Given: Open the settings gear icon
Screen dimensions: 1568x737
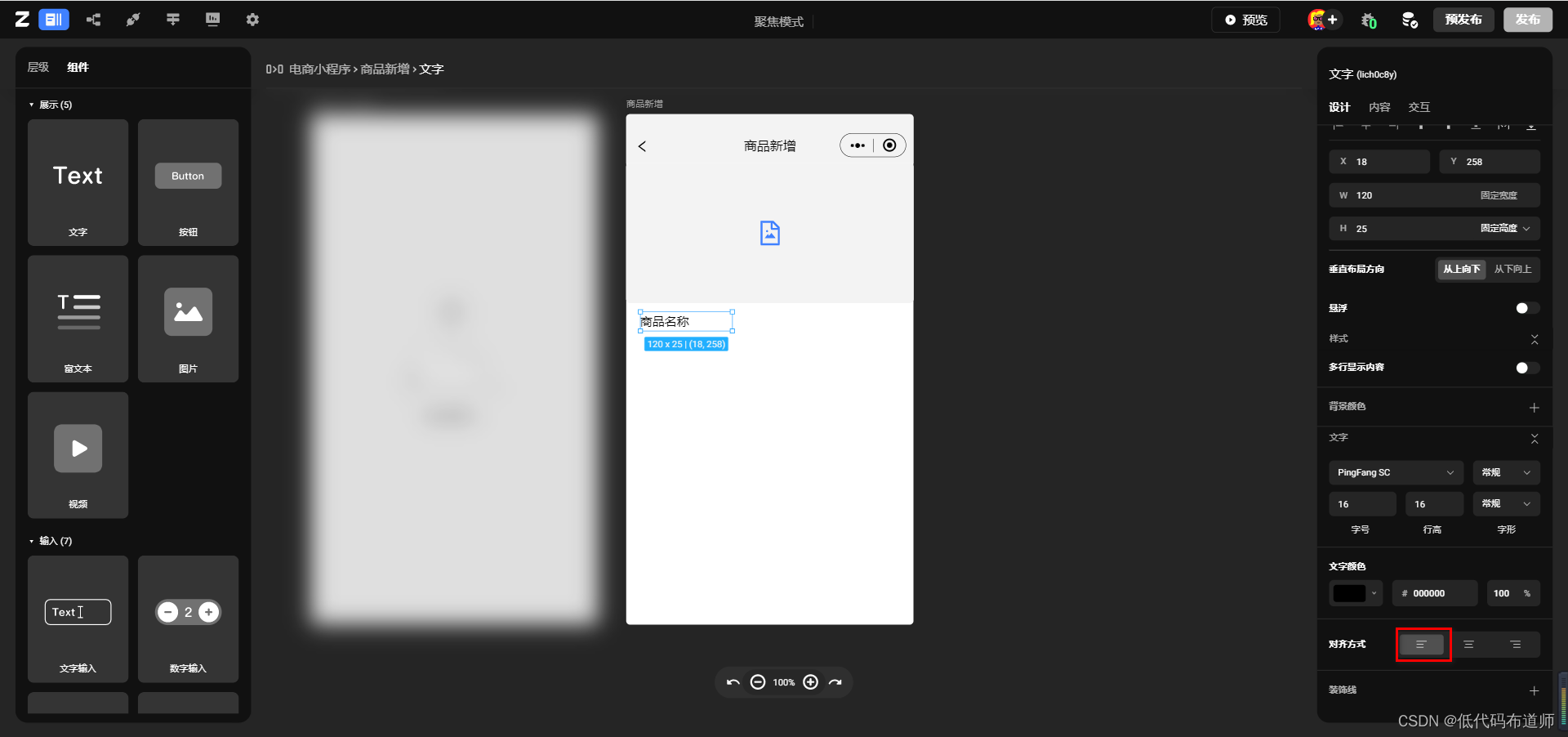Looking at the screenshot, I should click(252, 20).
